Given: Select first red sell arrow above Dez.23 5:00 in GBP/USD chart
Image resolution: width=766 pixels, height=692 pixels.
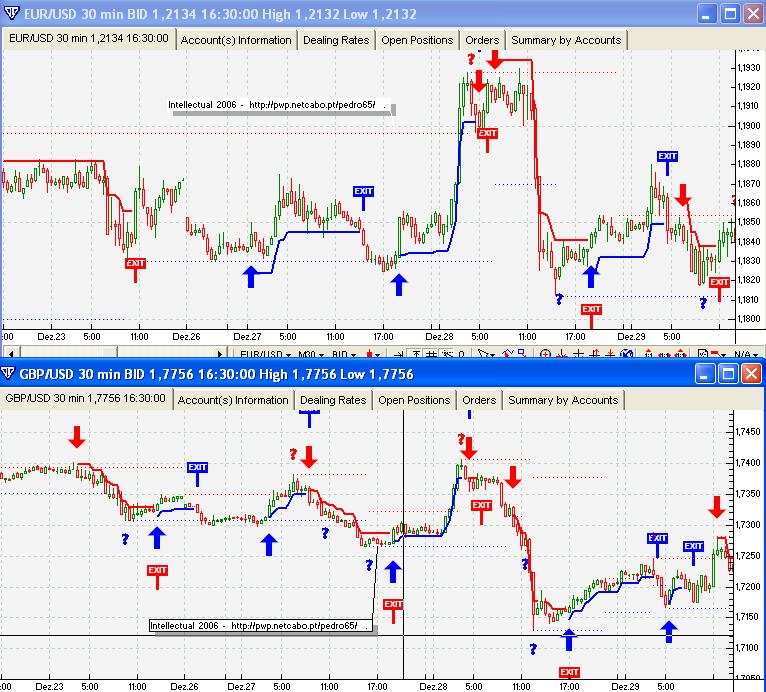Looking at the screenshot, I should tap(77, 437).
